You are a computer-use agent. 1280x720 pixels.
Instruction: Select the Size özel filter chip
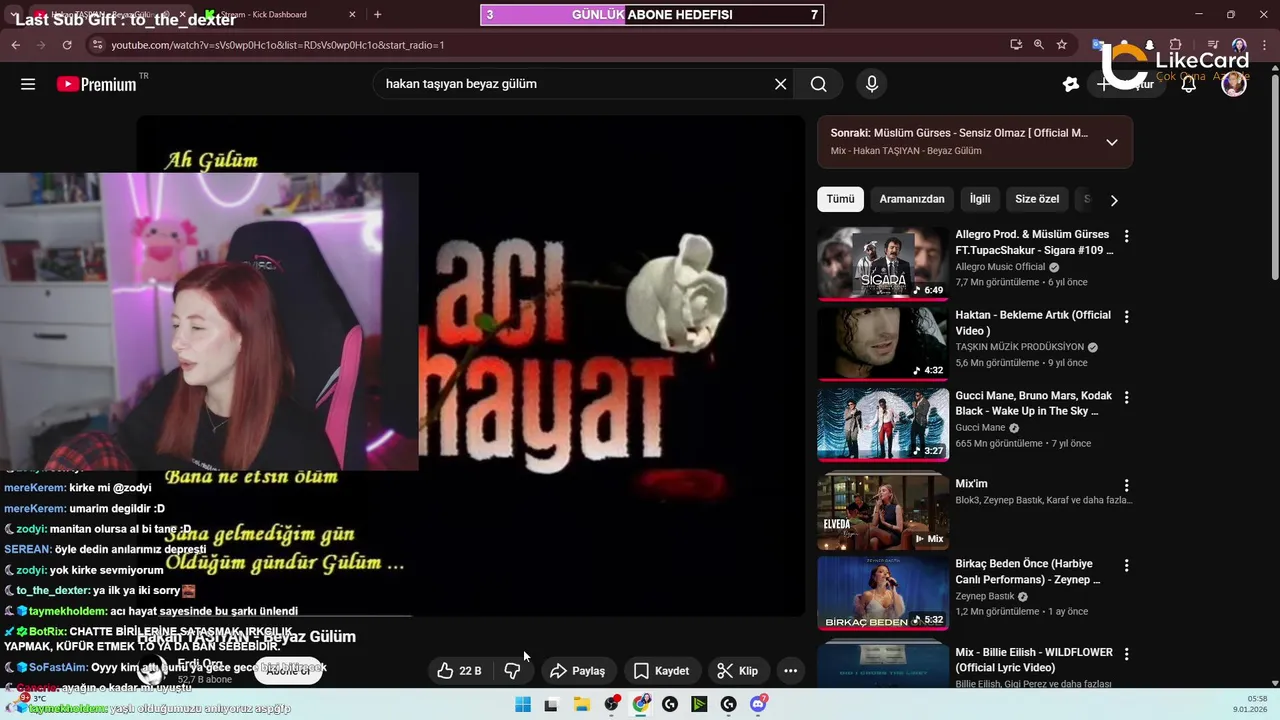click(x=1037, y=199)
